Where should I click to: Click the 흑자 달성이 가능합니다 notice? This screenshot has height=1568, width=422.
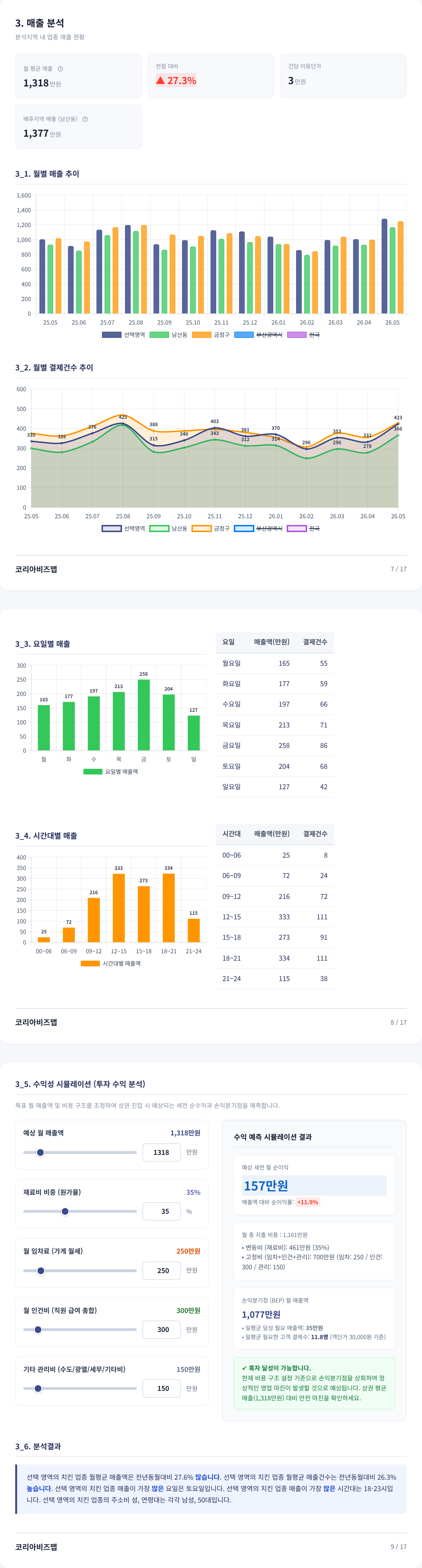pyautogui.click(x=314, y=1383)
